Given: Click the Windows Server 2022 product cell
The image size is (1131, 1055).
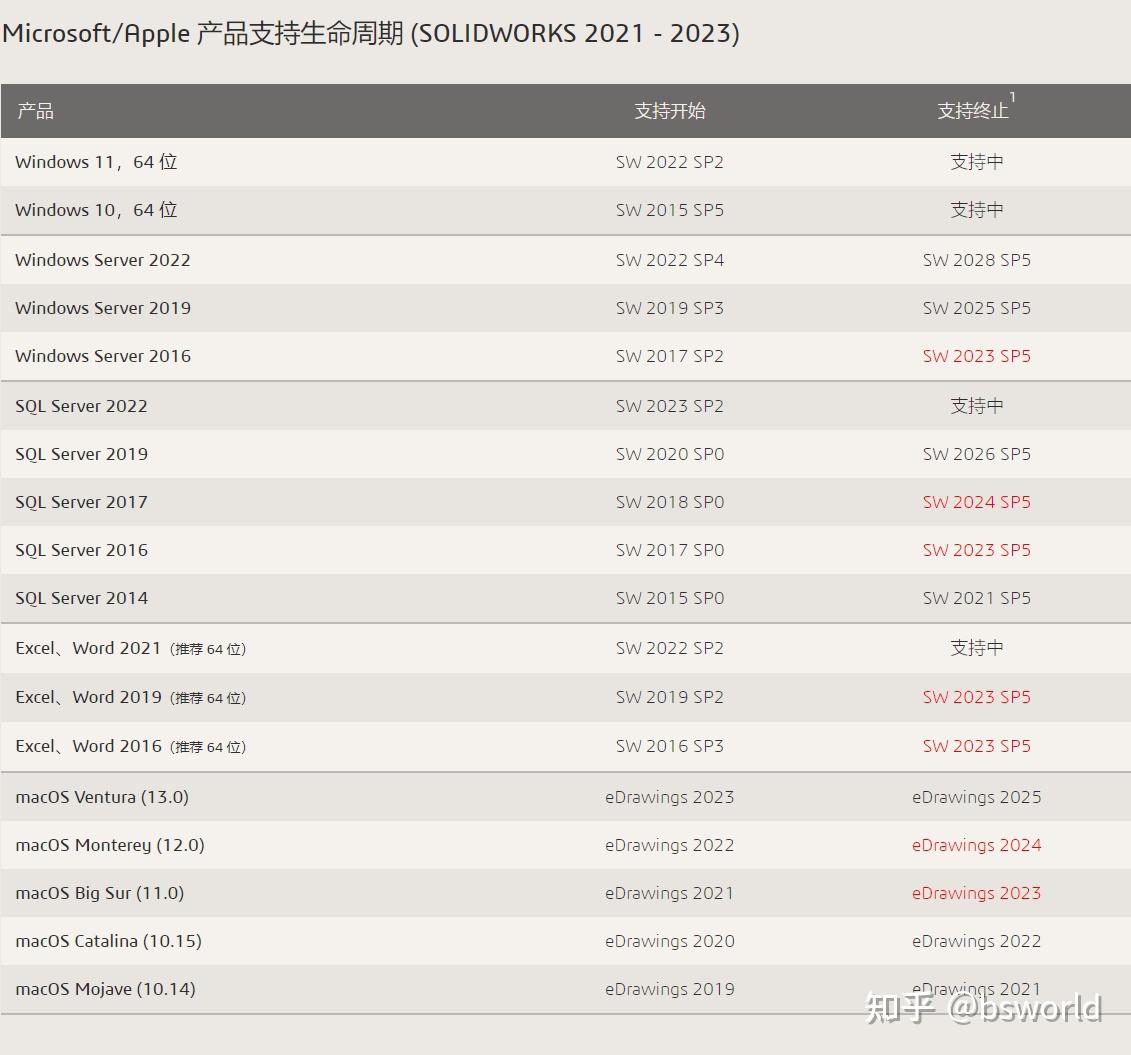Looking at the screenshot, I should (102, 260).
